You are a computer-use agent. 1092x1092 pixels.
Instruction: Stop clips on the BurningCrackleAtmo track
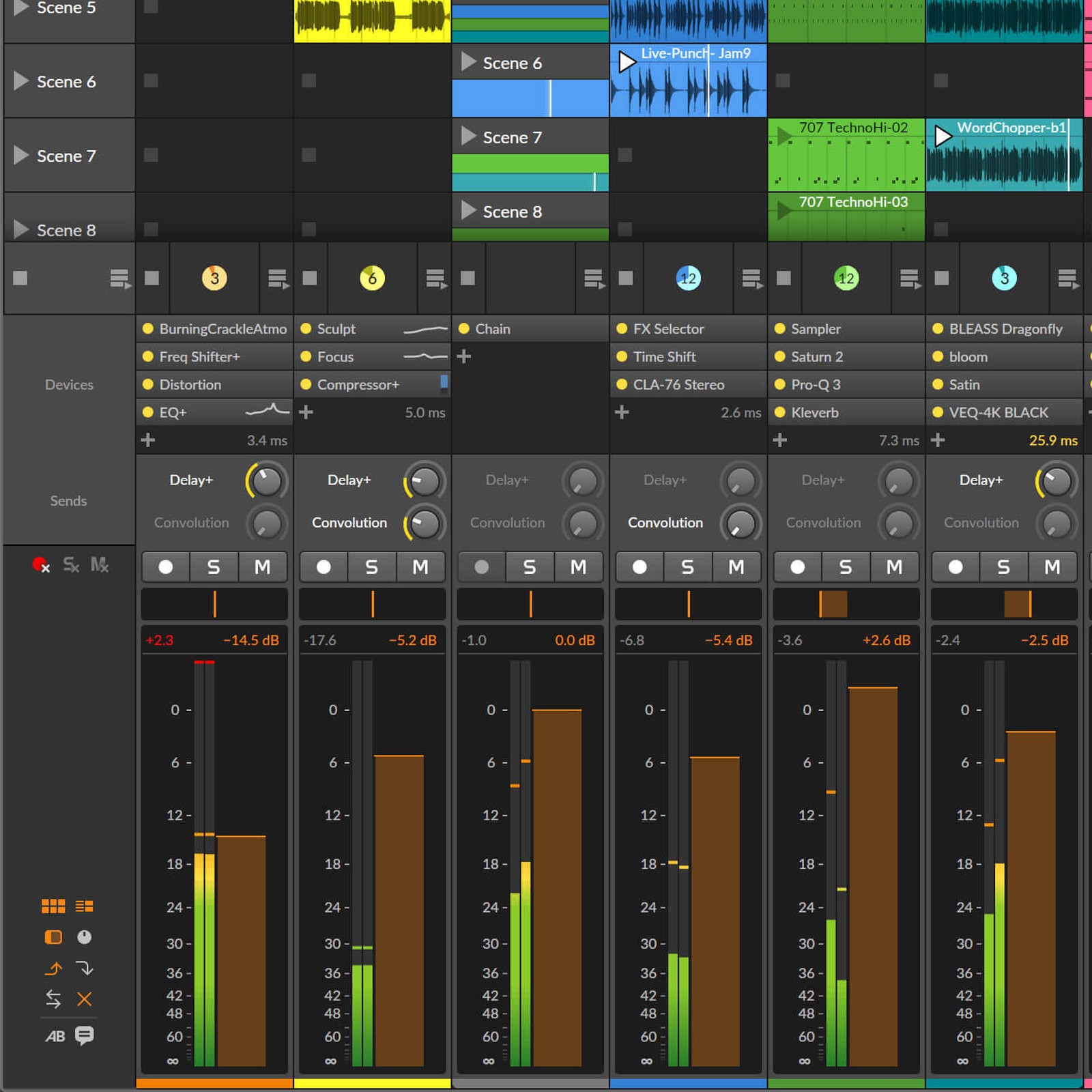click(x=152, y=278)
